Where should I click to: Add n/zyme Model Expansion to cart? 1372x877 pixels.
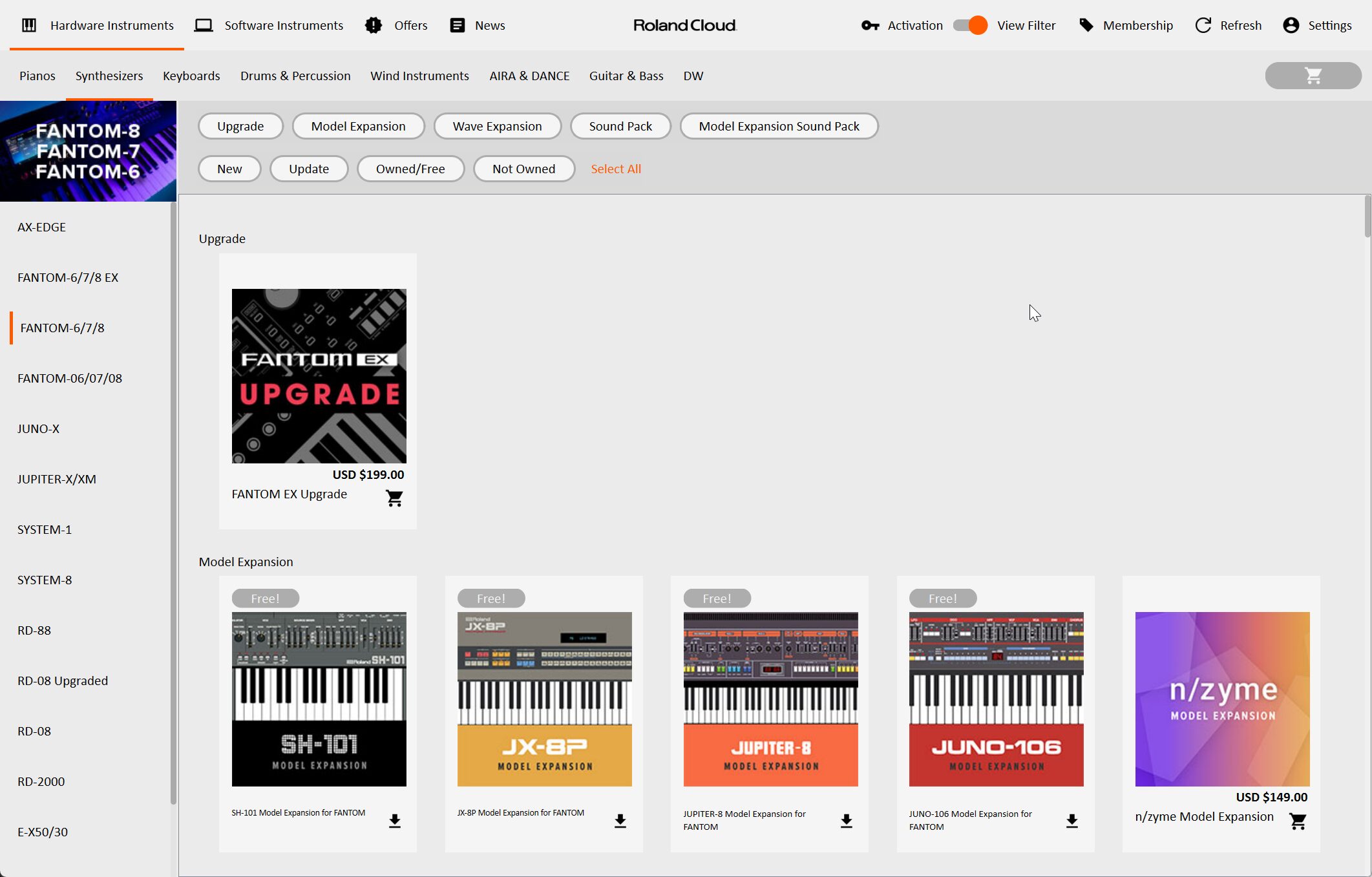tap(1298, 821)
